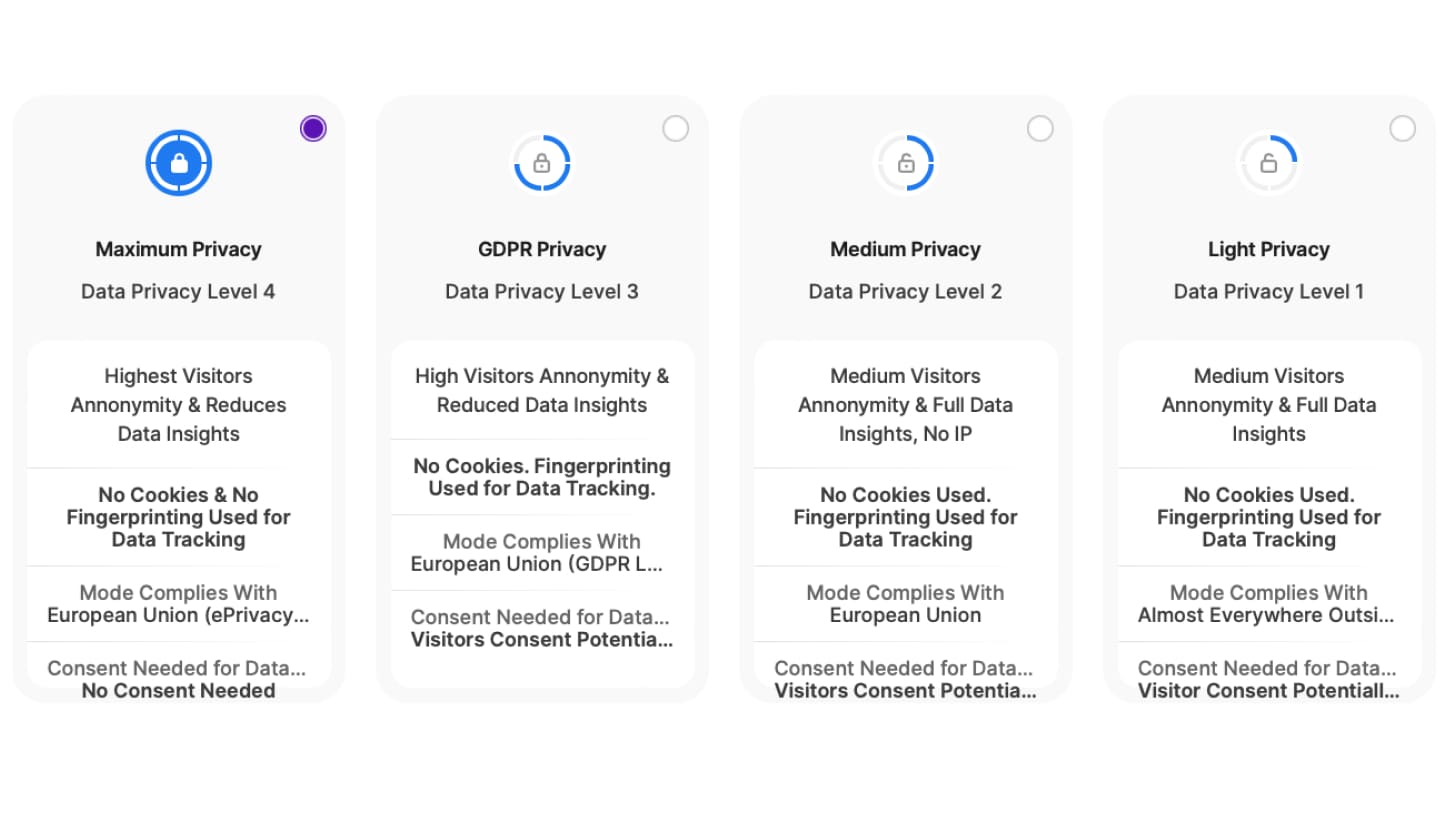Click the Maximum Privacy card title

click(179, 249)
